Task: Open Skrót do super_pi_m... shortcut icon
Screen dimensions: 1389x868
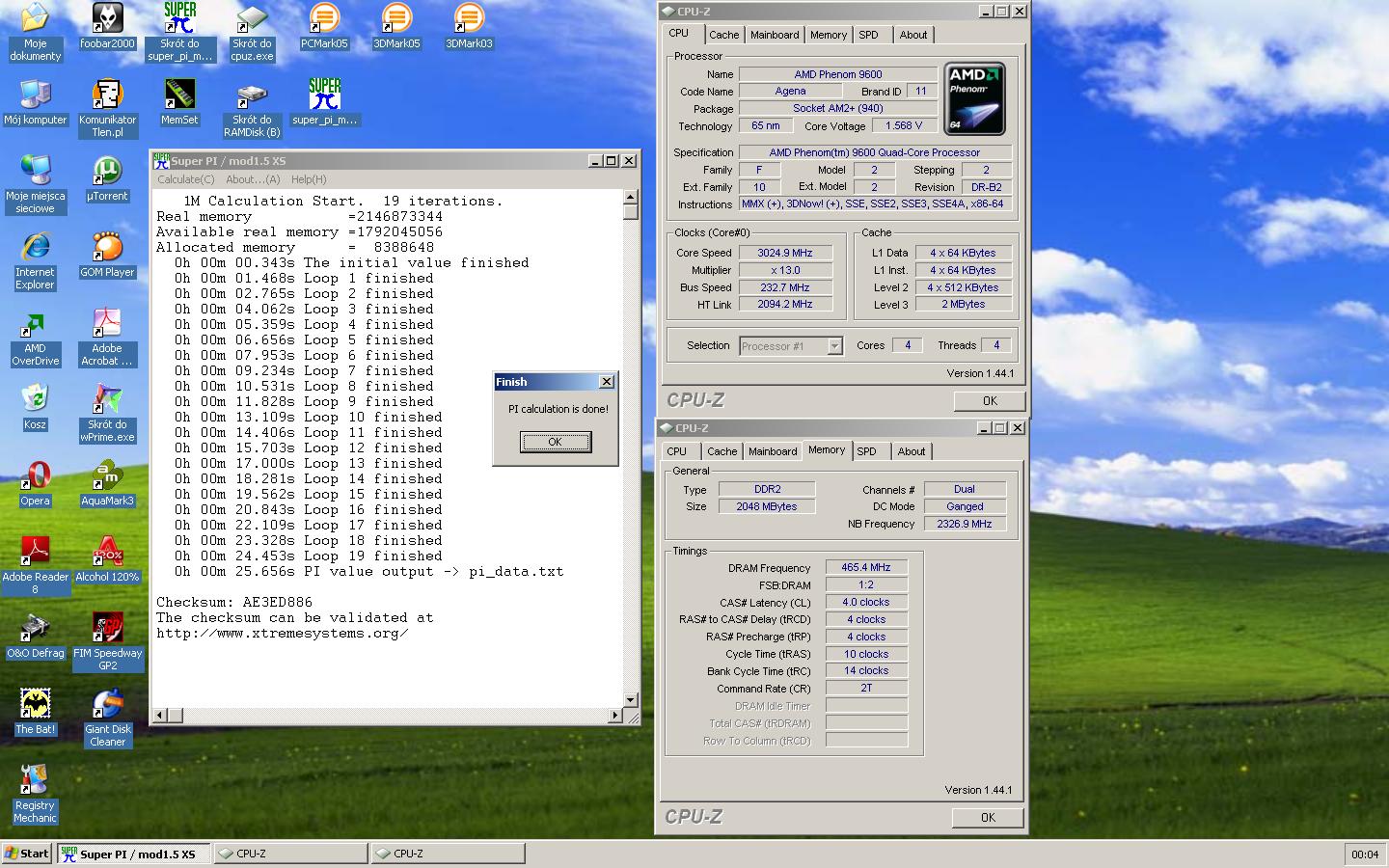Action: (179, 33)
